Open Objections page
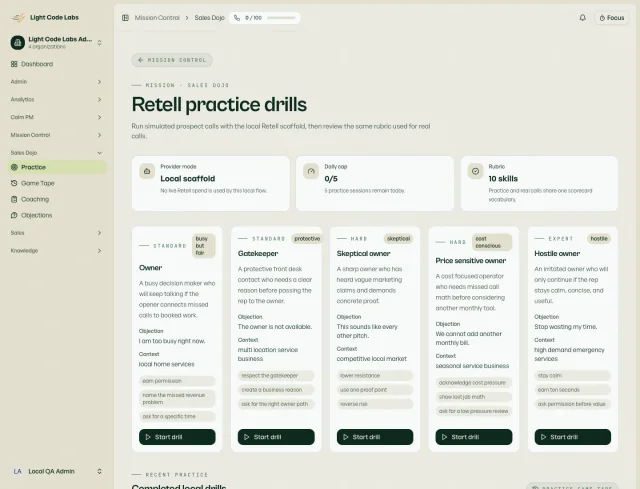Screen dimensions: 640x489 click(x=57, y=215)
